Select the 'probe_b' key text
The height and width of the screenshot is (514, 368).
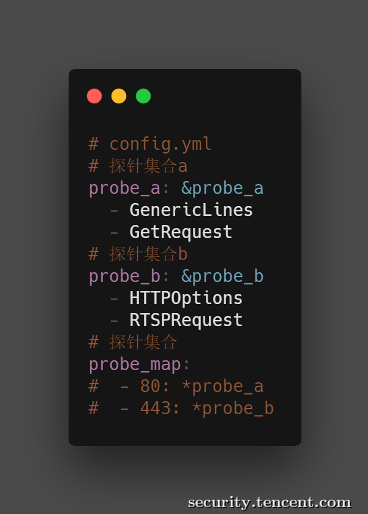coord(124,277)
